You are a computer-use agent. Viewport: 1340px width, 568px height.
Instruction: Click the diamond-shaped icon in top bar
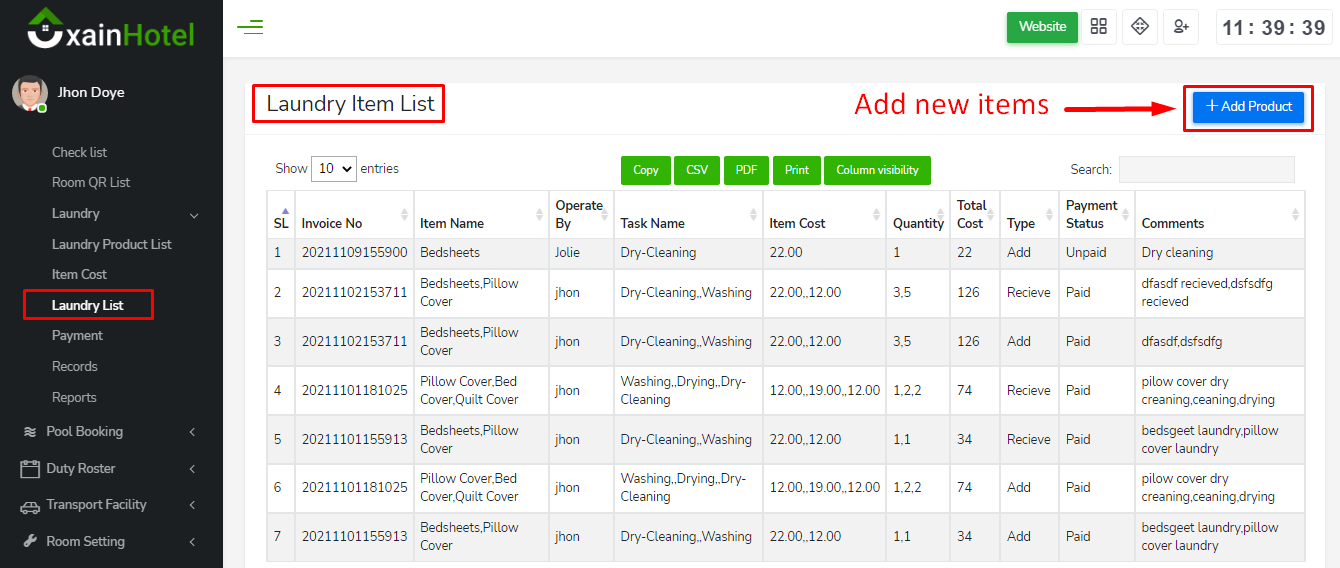pyautogui.click(x=1140, y=27)
